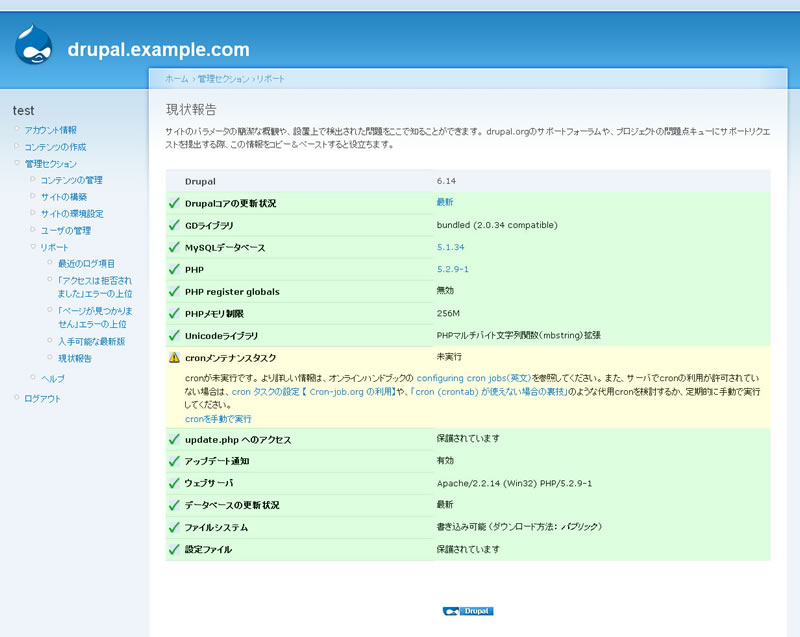Open ユーザの管理 in the sidebar
Viewport: 800px width, 637px height.
(x=66, y=231)
